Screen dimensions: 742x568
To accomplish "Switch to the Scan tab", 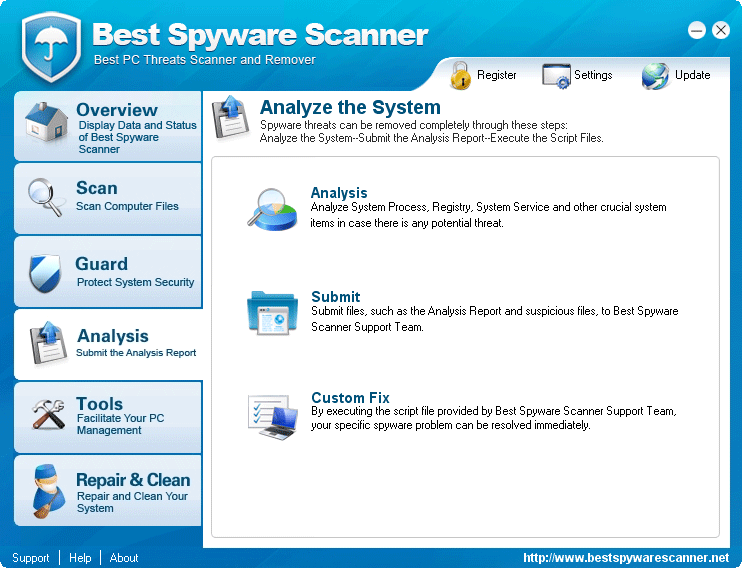I will 108,199.
